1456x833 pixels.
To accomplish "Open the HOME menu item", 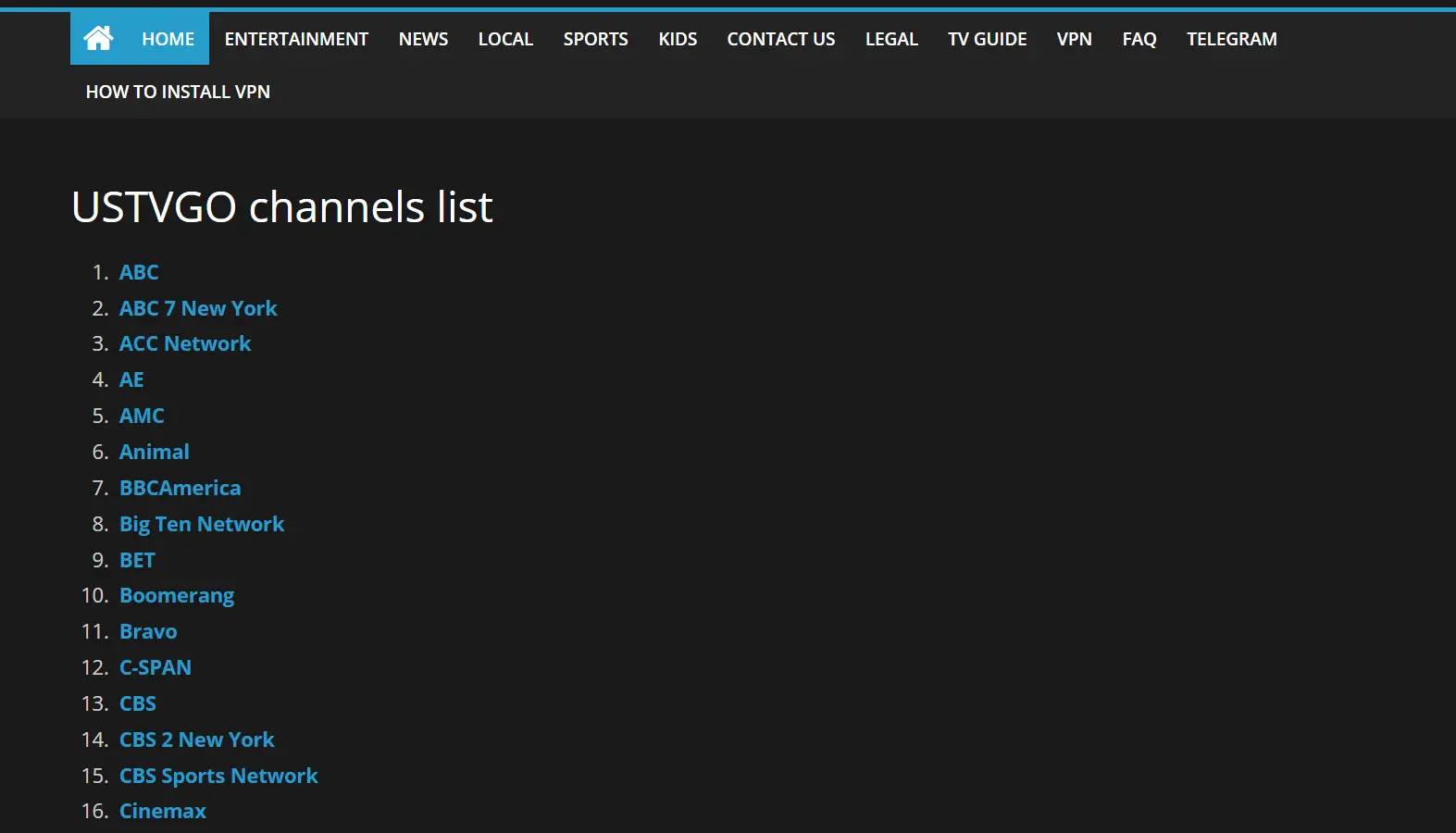I will (168, 39).
